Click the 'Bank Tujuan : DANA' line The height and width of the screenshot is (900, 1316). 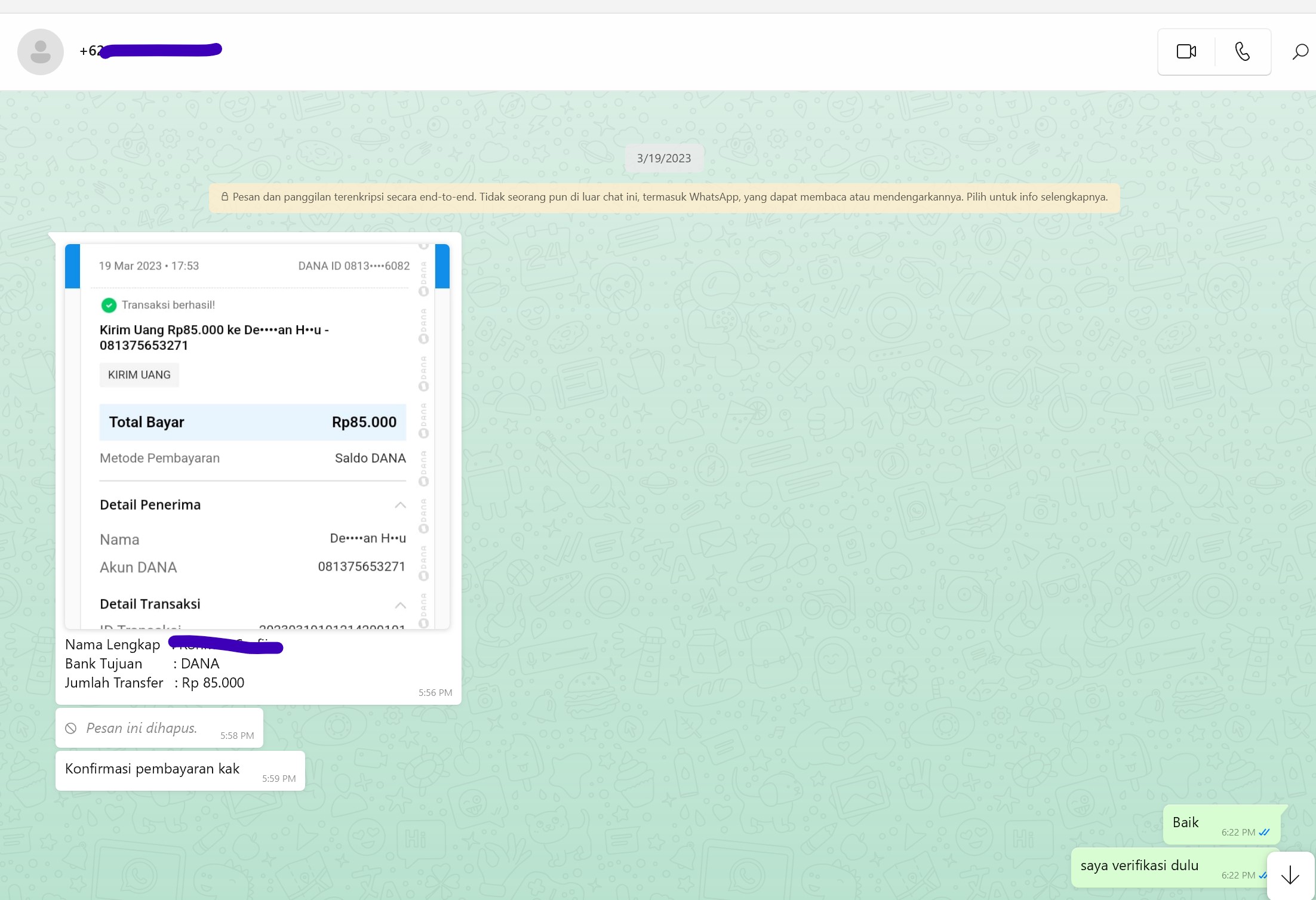(142, 664)
